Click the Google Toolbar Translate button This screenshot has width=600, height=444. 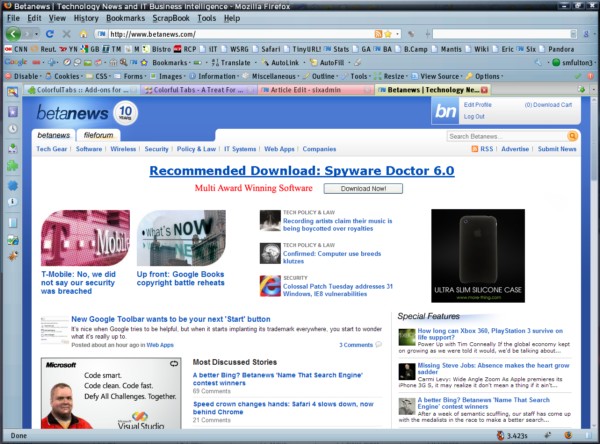click(231, 62)
